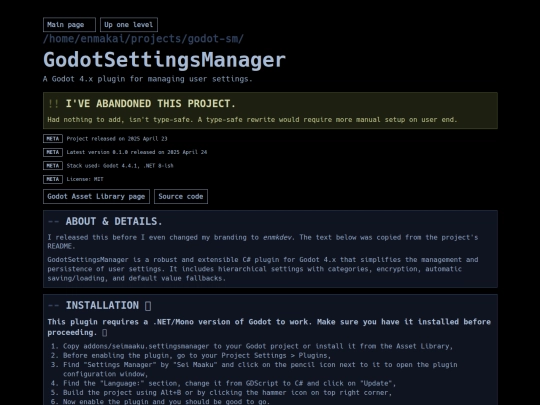Image resolution: width=540 pixels, height=405 pixels.
Task: Click the META badge beside Project released
Action: coord(53,139)
